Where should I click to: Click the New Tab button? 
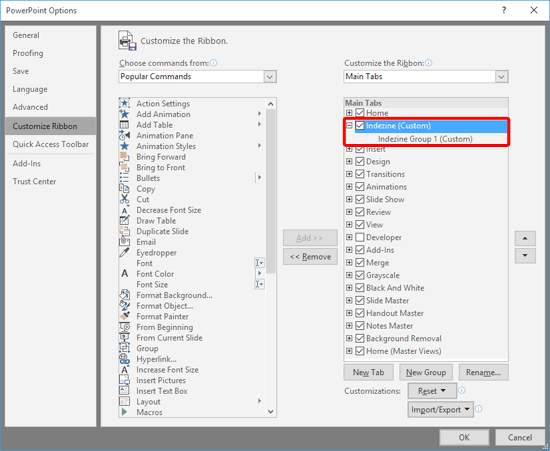[x=368, y=372]
